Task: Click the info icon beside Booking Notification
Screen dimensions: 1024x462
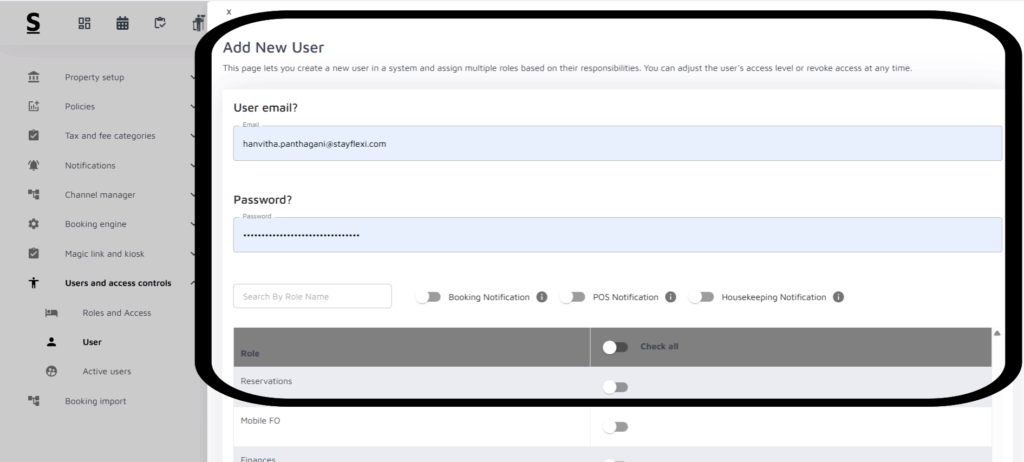Action: 542,297
